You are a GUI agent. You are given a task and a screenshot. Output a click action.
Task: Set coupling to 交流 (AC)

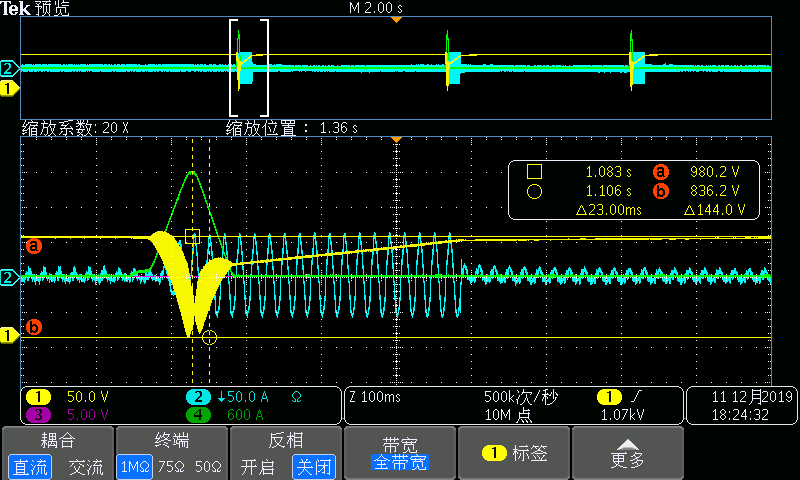[85, 466]
